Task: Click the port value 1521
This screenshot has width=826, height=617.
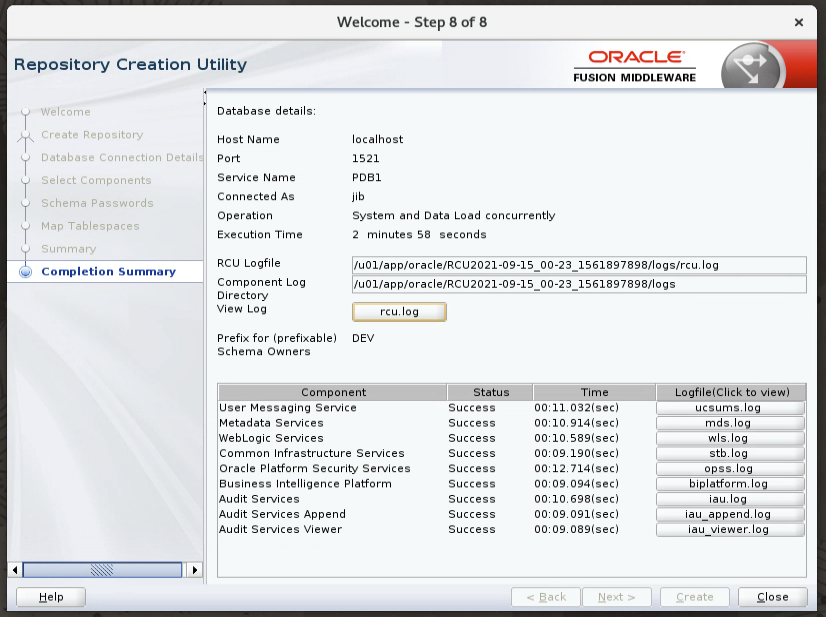Action: pyautogui.click(x=366, y=159)
